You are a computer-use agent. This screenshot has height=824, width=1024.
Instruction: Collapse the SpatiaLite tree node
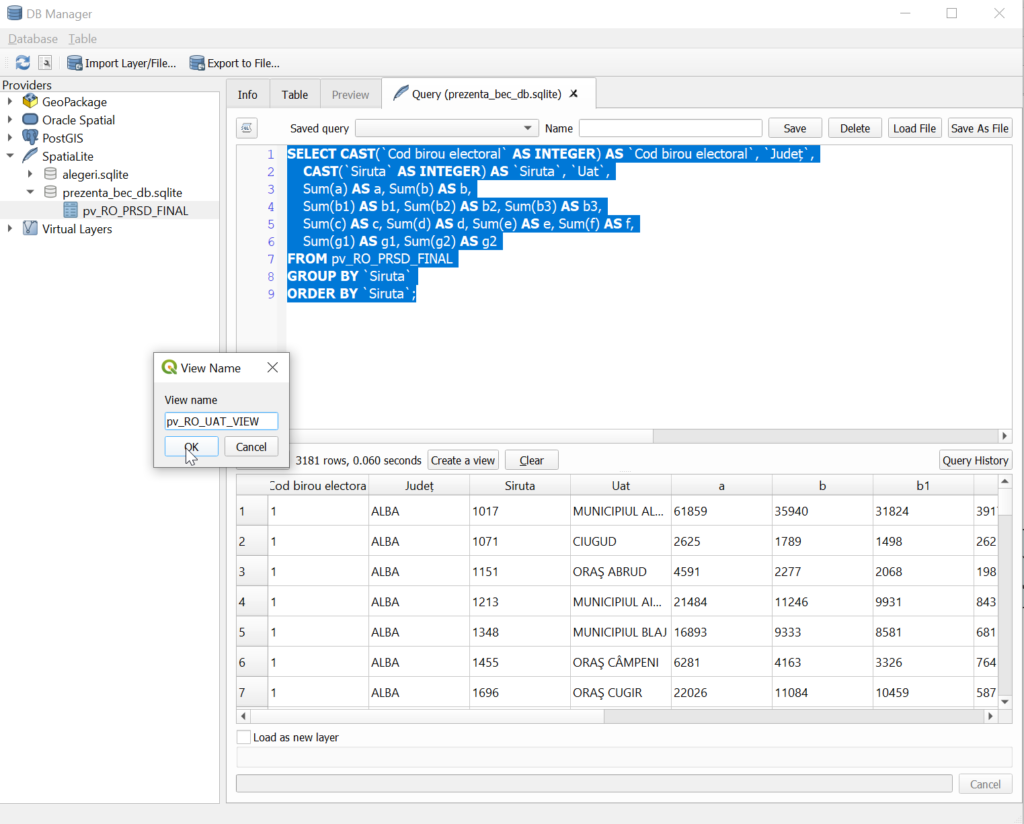[10, 156]
